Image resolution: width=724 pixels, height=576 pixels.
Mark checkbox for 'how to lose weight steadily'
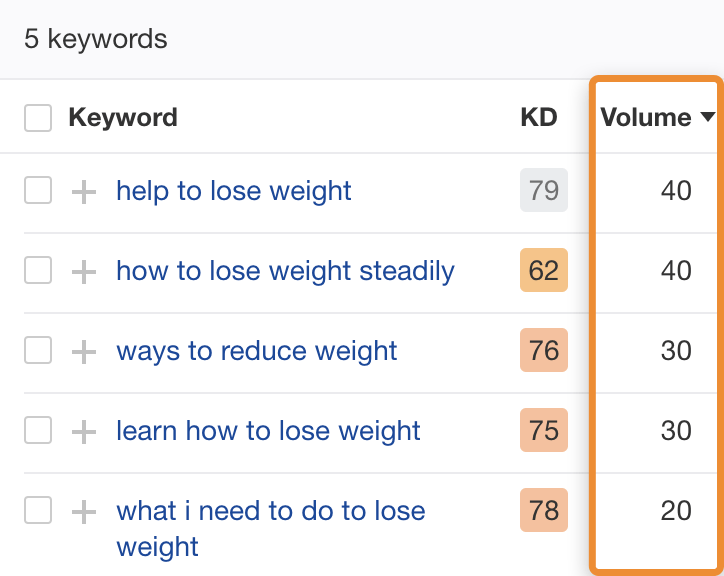tap(38, 270)
